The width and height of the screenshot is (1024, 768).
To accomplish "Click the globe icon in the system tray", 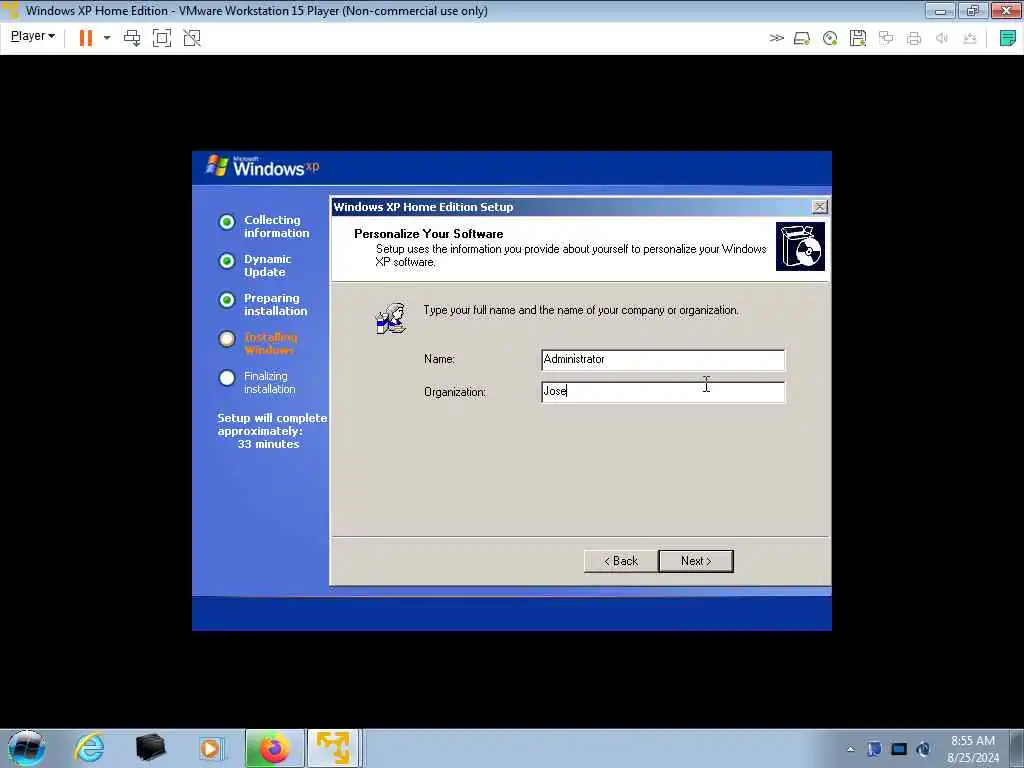I will tap(923, 749).
